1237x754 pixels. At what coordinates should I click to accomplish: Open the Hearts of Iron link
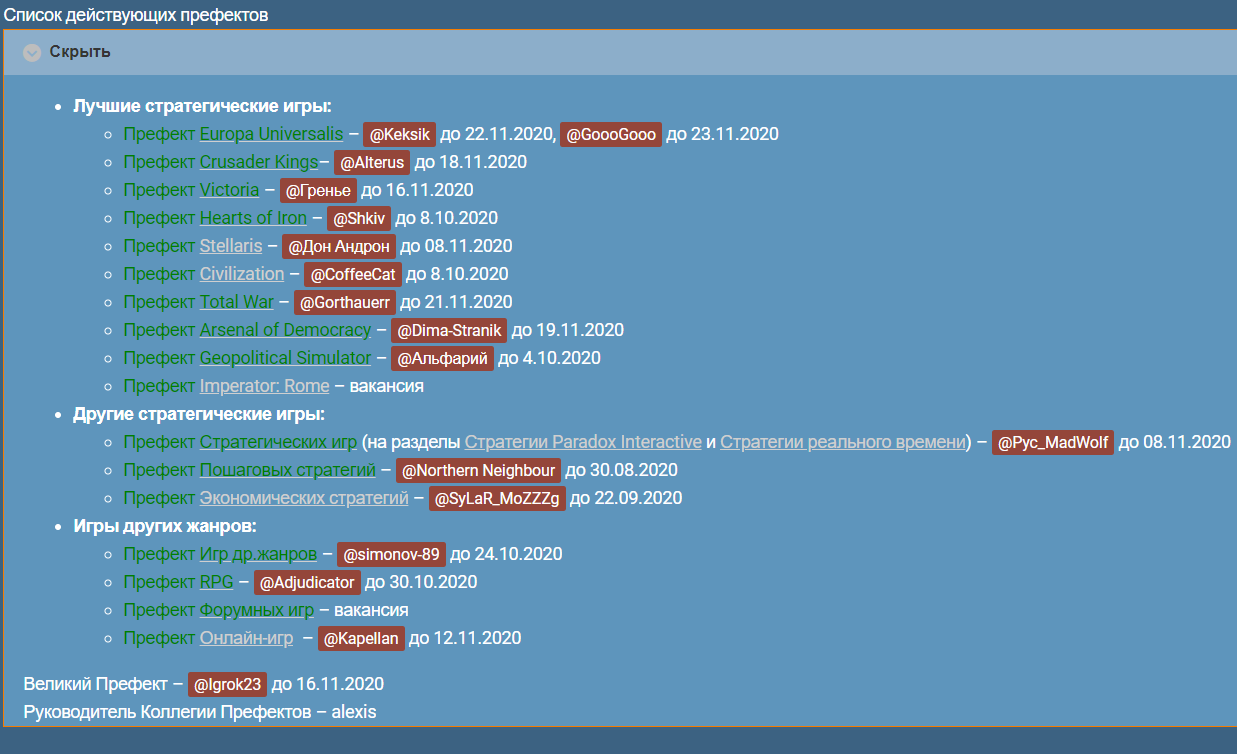[x=253, y=218]
